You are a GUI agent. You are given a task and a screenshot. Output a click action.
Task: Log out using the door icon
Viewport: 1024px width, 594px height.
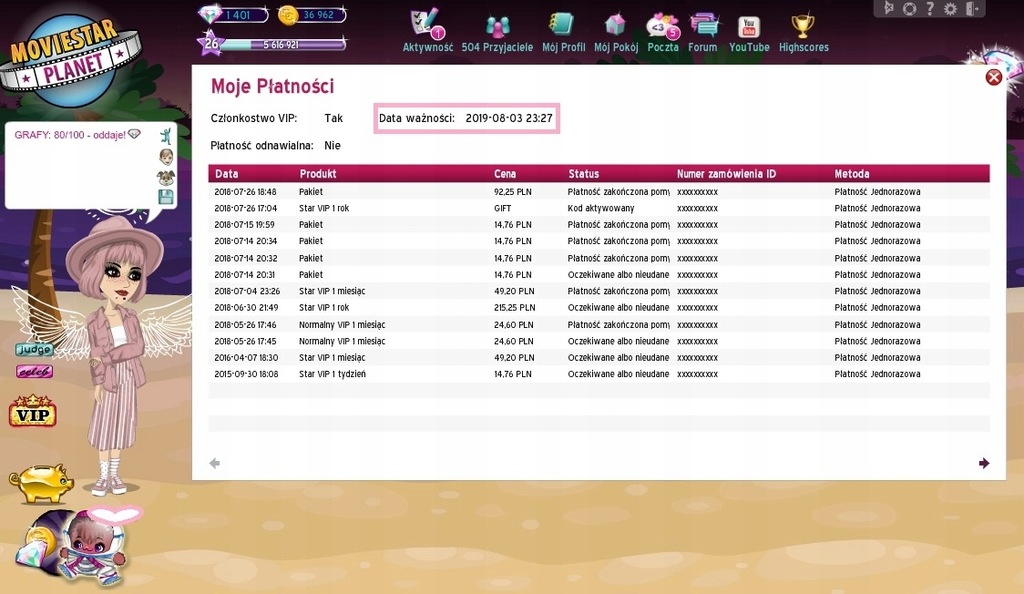(971, 9)
